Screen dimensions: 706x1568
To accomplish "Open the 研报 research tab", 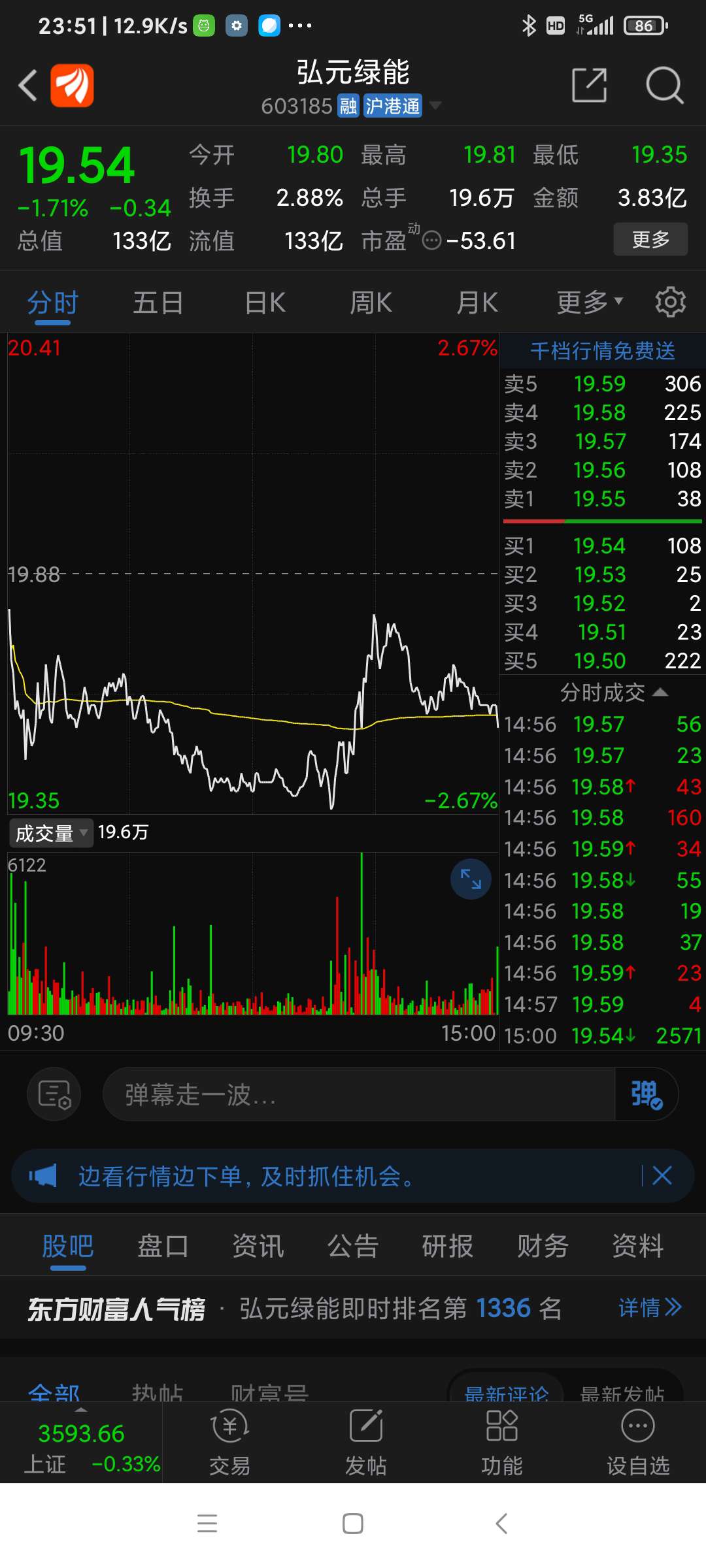I will (448, 1246).
